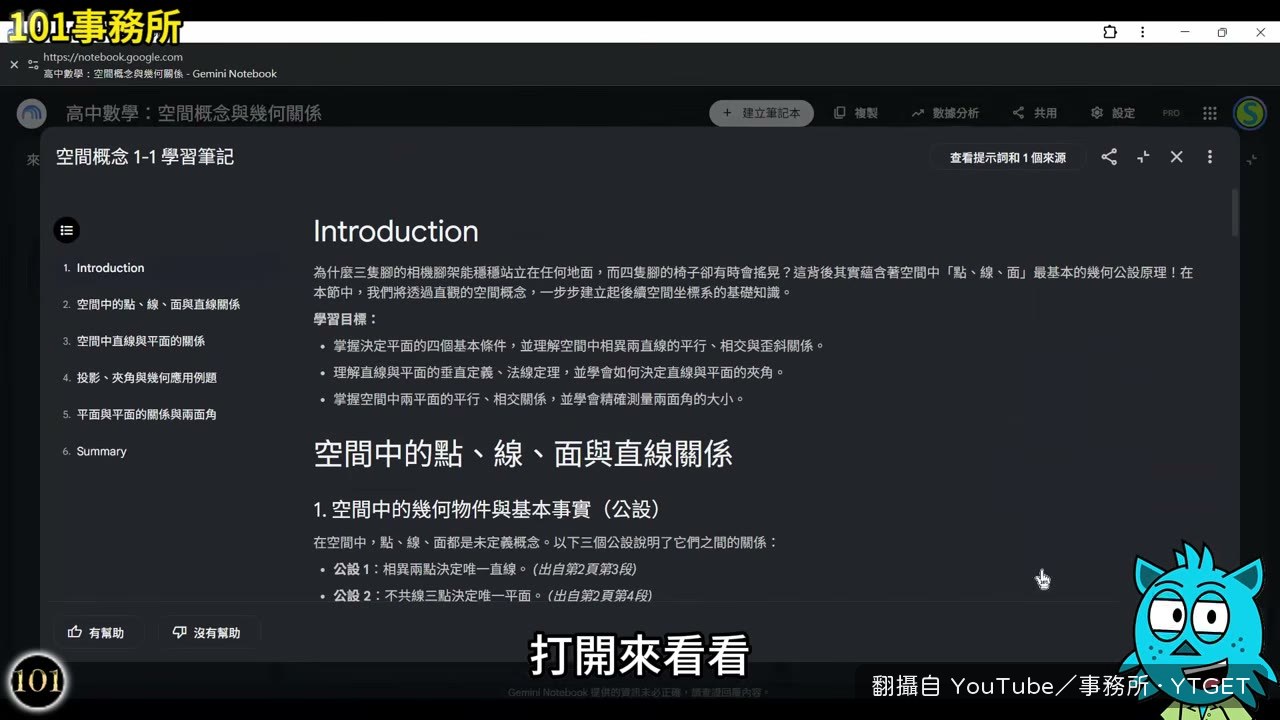
Task: Jump to the Introduction outline entry
Action: (110, 268)
